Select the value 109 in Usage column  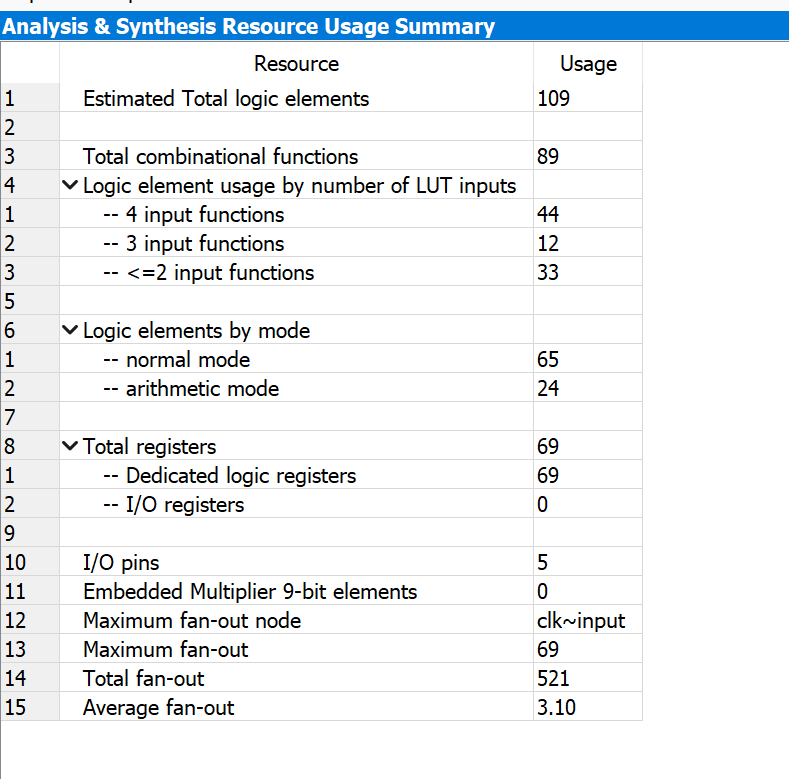554,98
